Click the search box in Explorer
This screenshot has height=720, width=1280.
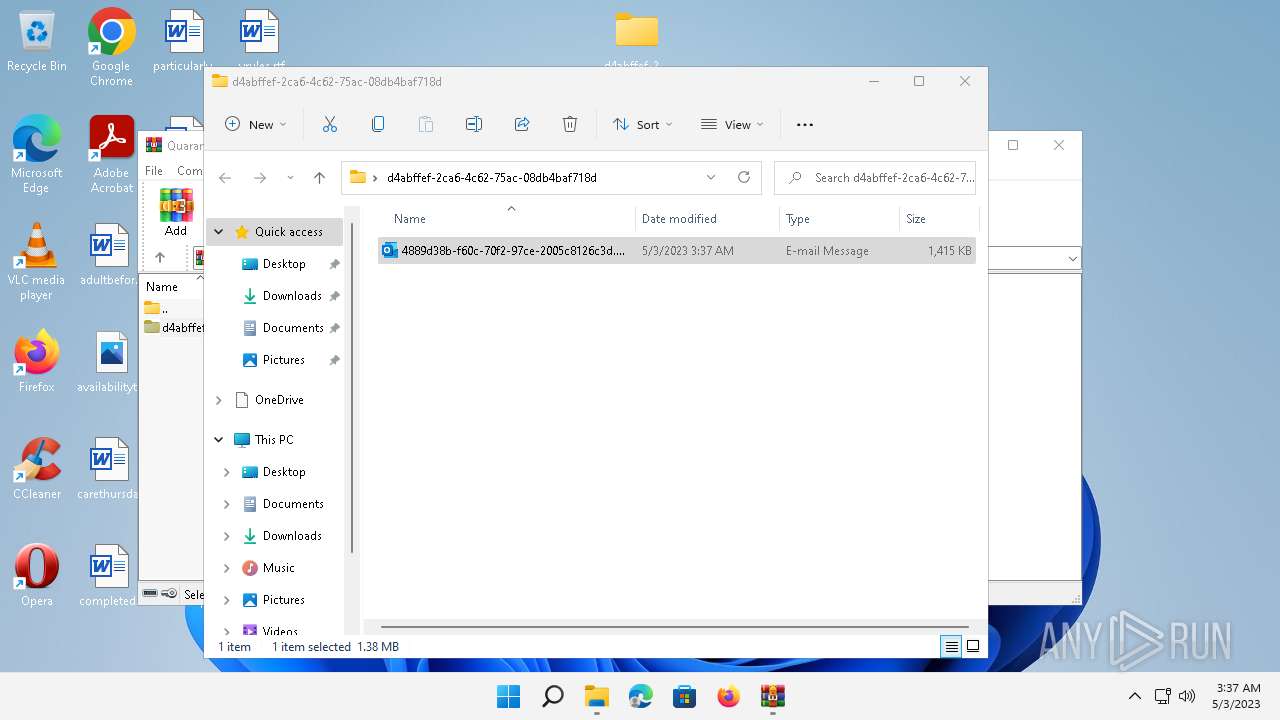(x=875, y=178)
